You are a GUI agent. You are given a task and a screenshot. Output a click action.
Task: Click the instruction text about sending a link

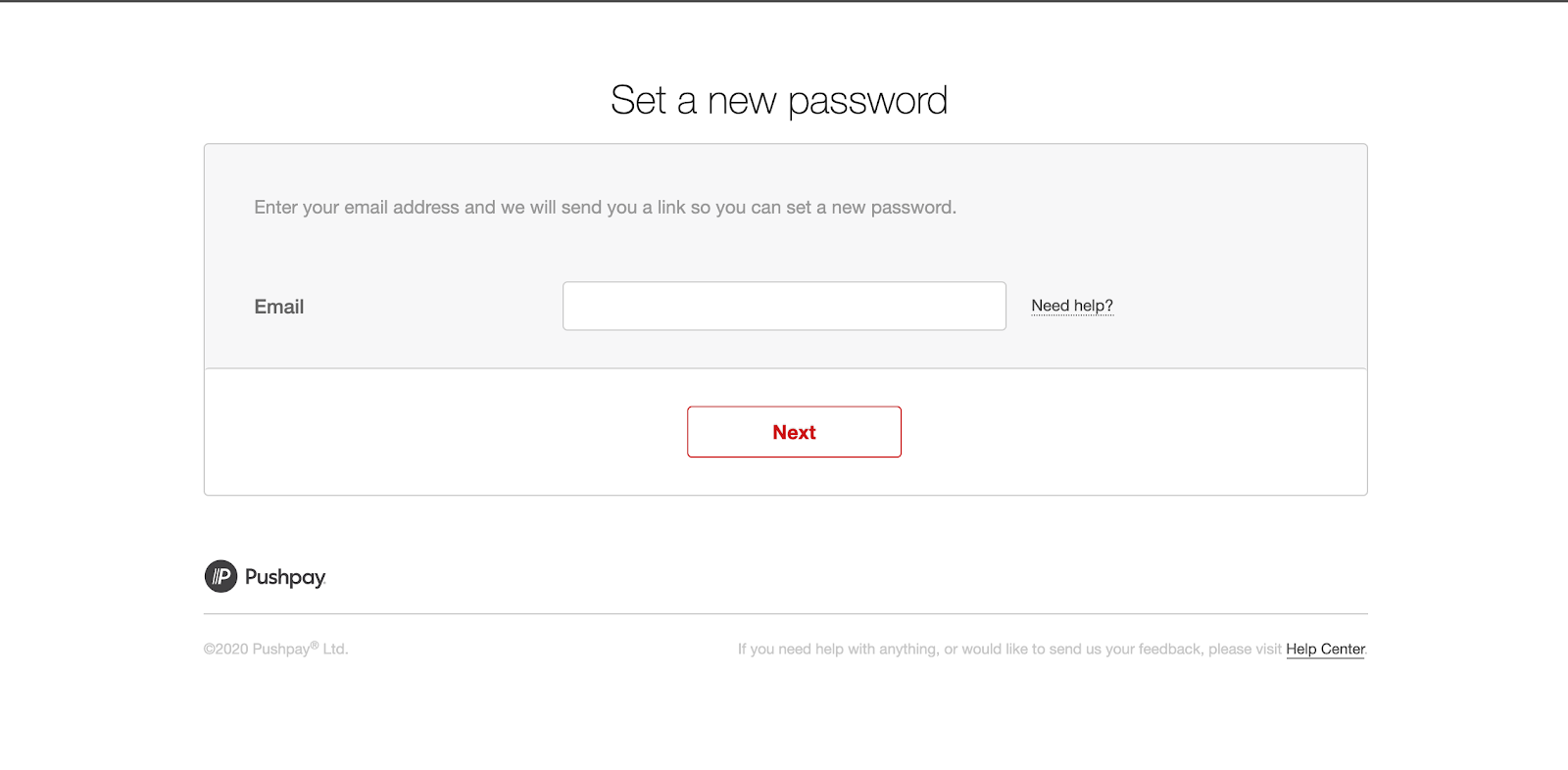(605, 207)
